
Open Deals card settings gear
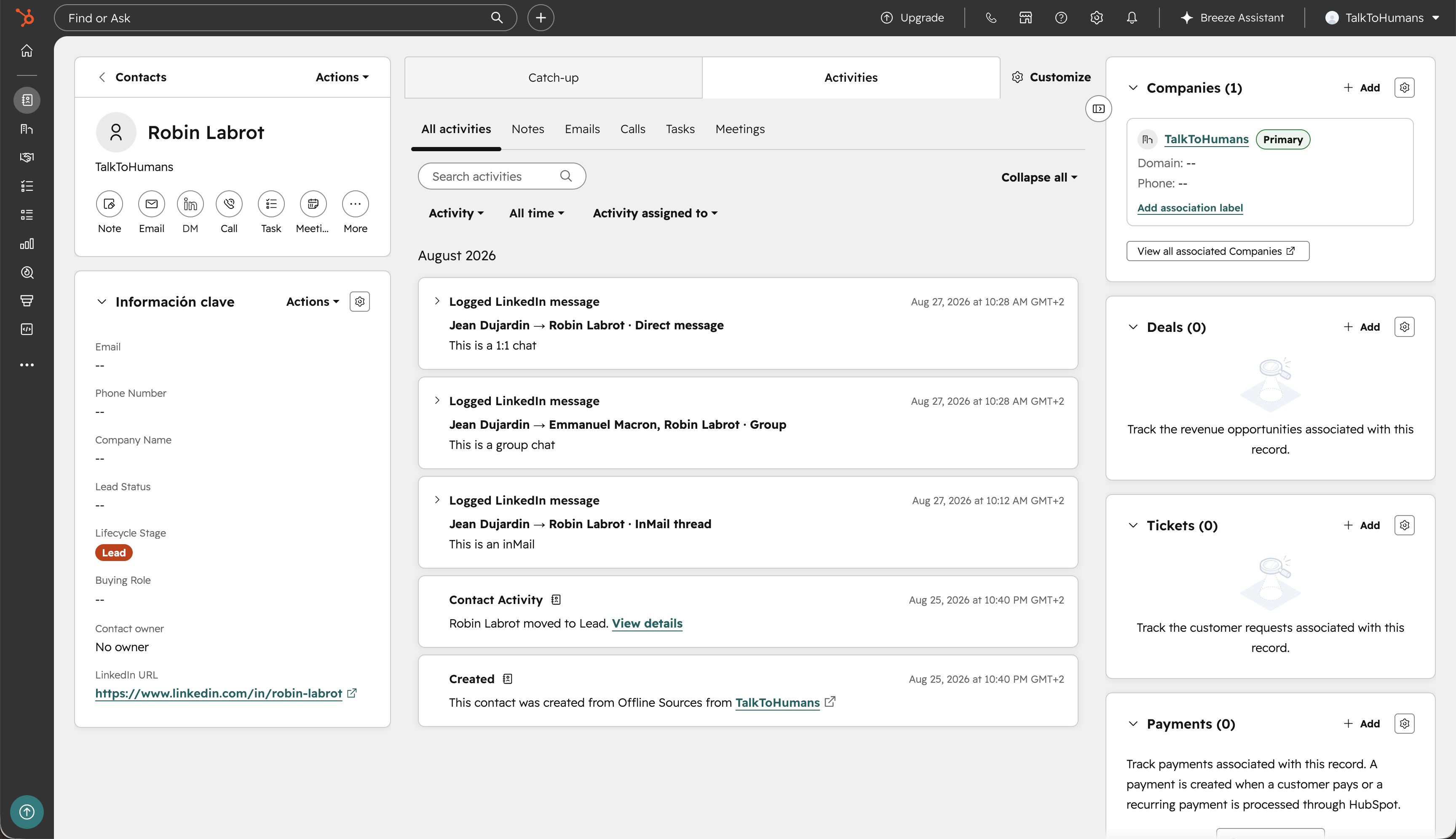pos(1404,327)
